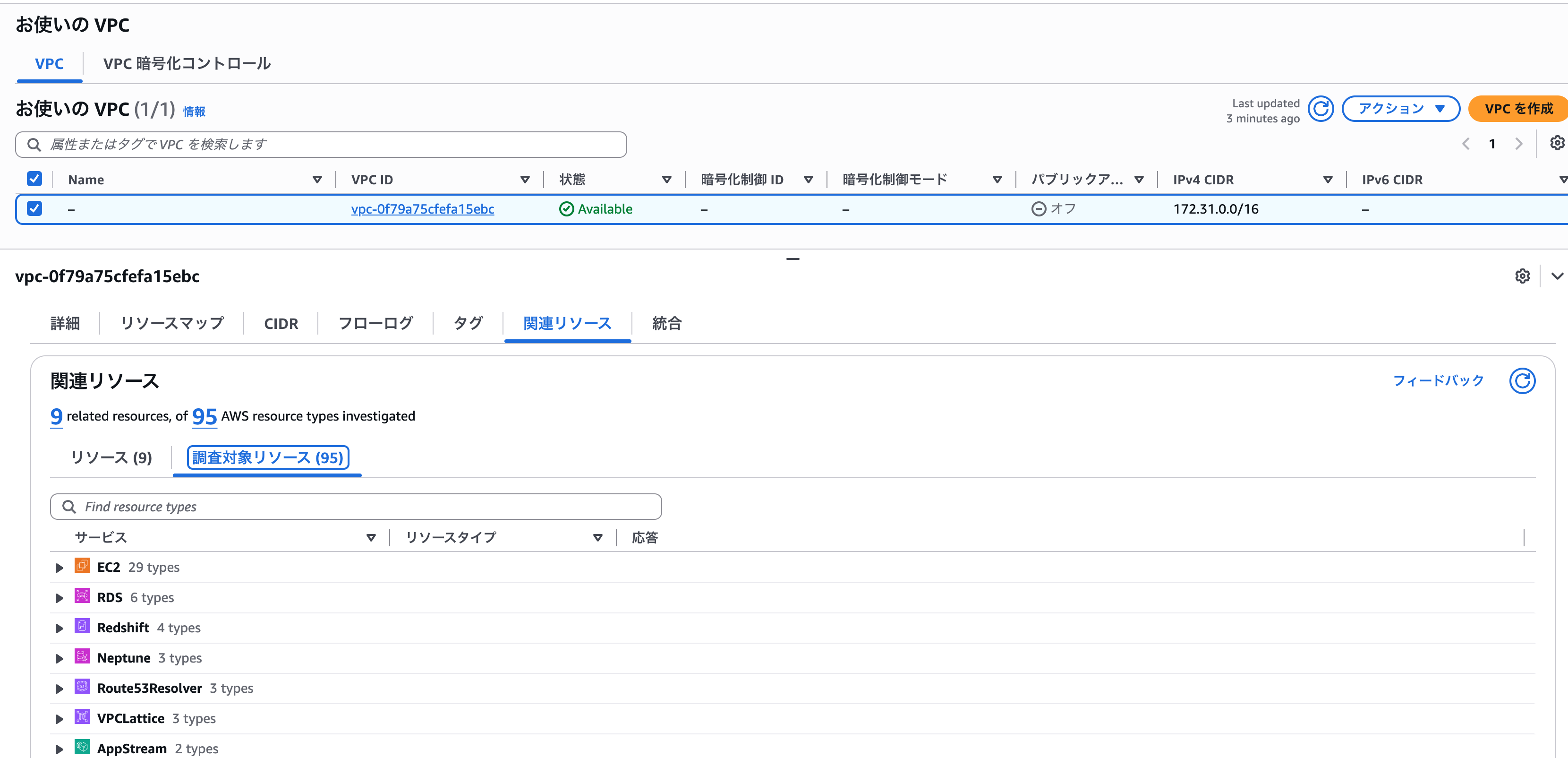Sort by IPv4 CIDR column arrow
The height and width of the screenshot is (758, 1568).
[1328, 180]
